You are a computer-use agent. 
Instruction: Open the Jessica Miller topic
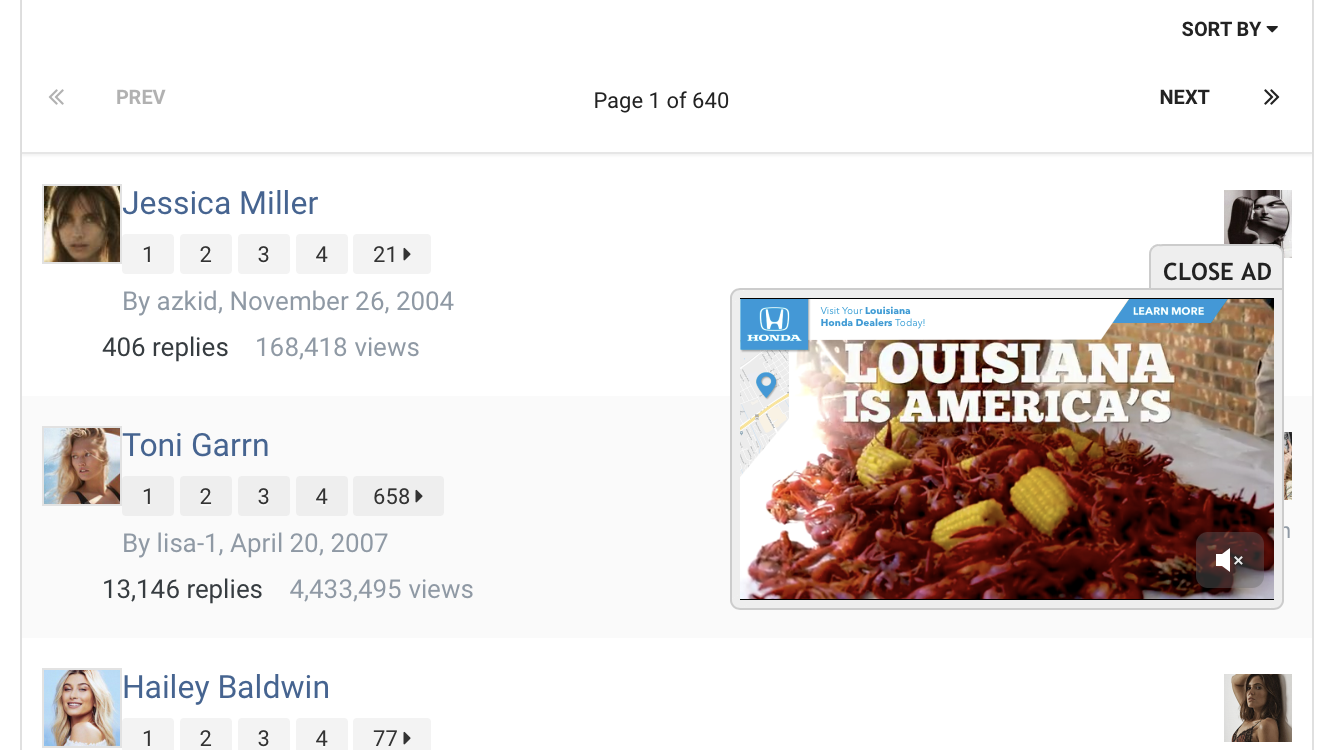[x=220, y=203]
